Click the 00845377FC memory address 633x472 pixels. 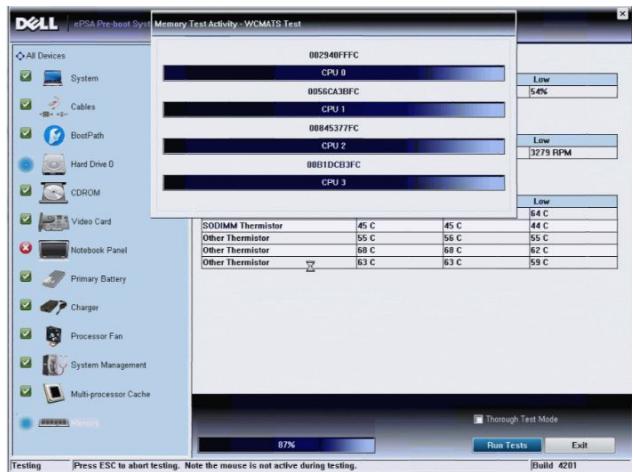tap(334, 128)
